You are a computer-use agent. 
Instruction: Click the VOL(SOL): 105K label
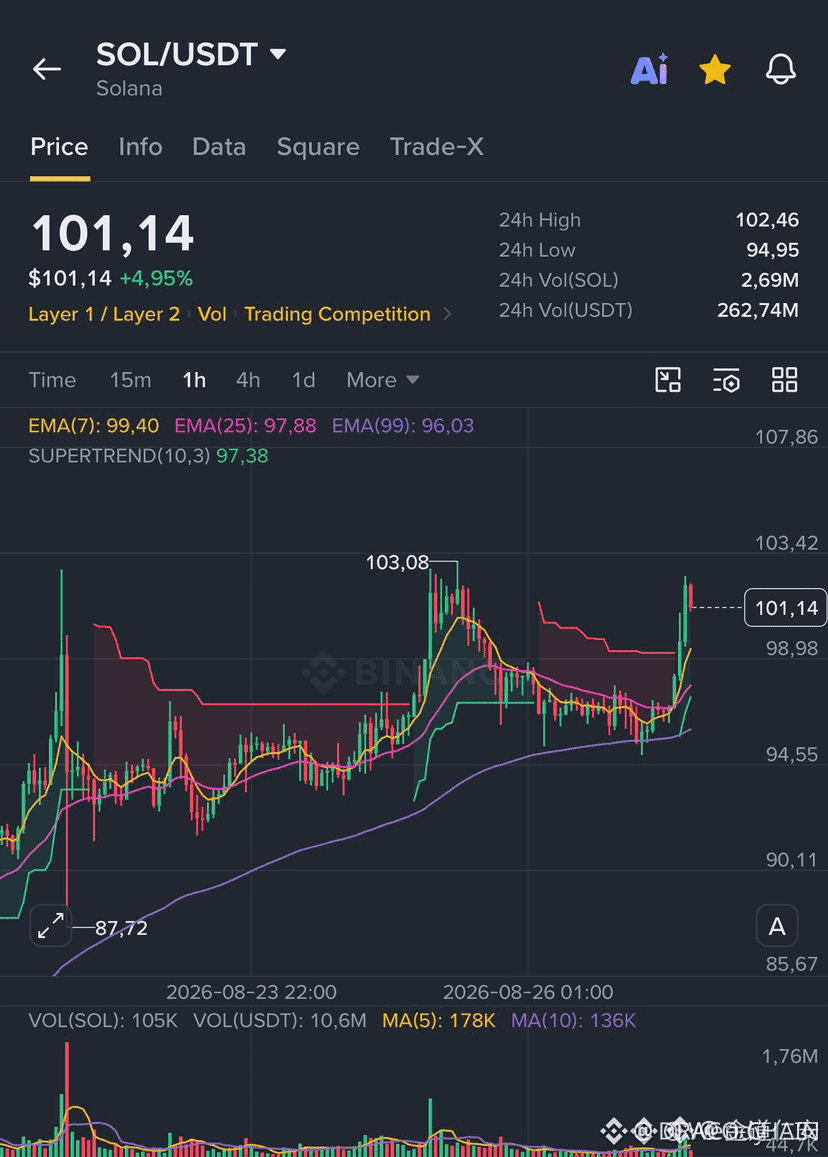pyautogui.click(x=103, y=1020)
